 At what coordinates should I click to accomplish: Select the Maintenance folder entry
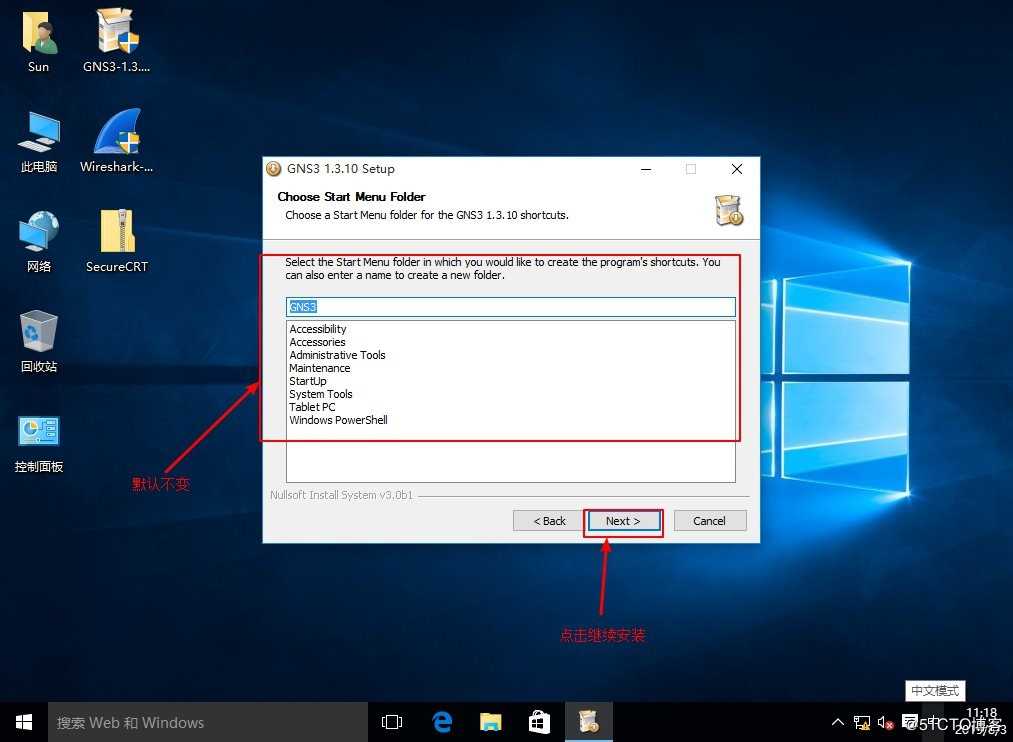click(x=320, y=368)
